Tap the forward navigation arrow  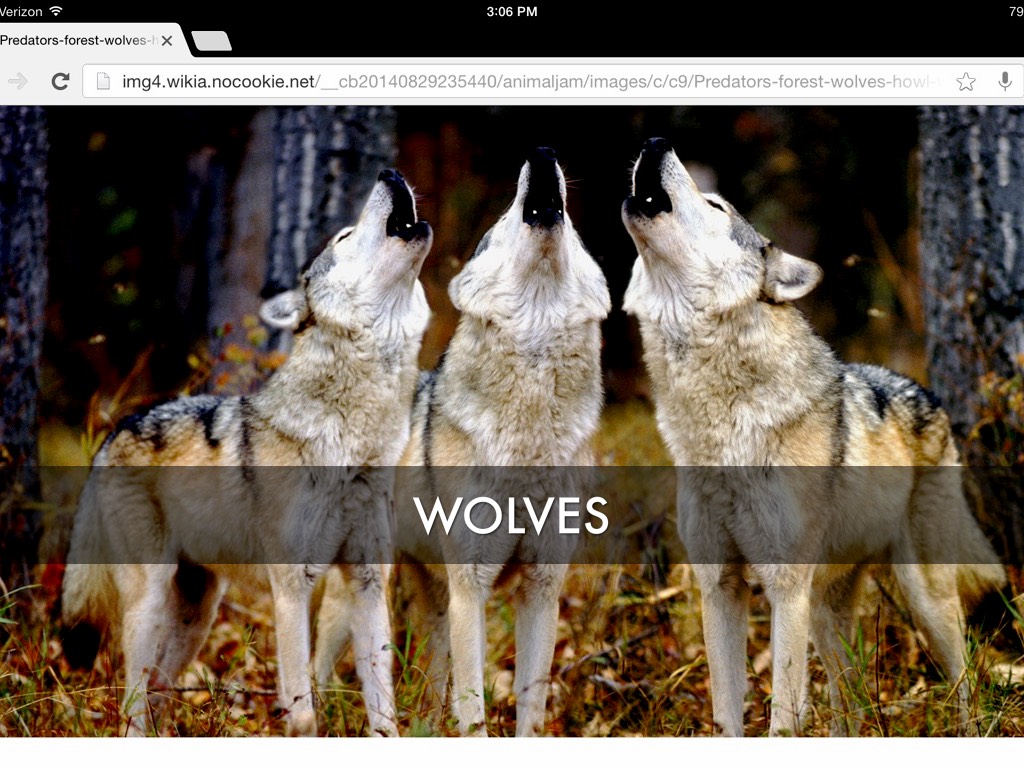coord(17,81)
